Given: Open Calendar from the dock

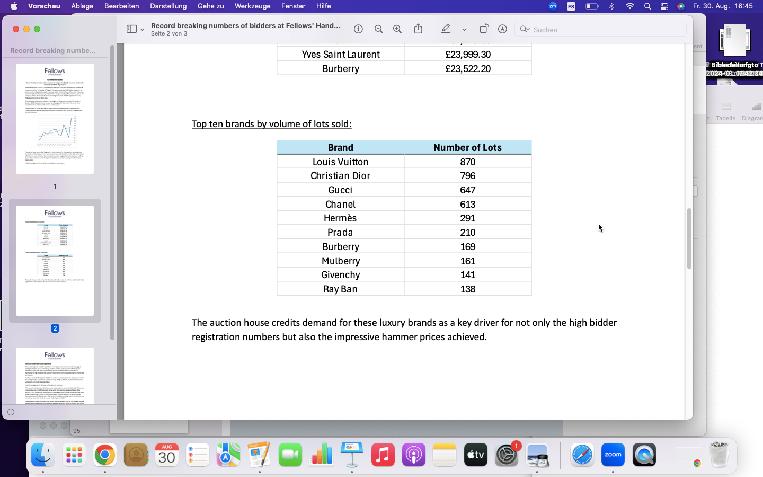Looking at the screenshot, I should pyautogui.click(x=166, y=455).
